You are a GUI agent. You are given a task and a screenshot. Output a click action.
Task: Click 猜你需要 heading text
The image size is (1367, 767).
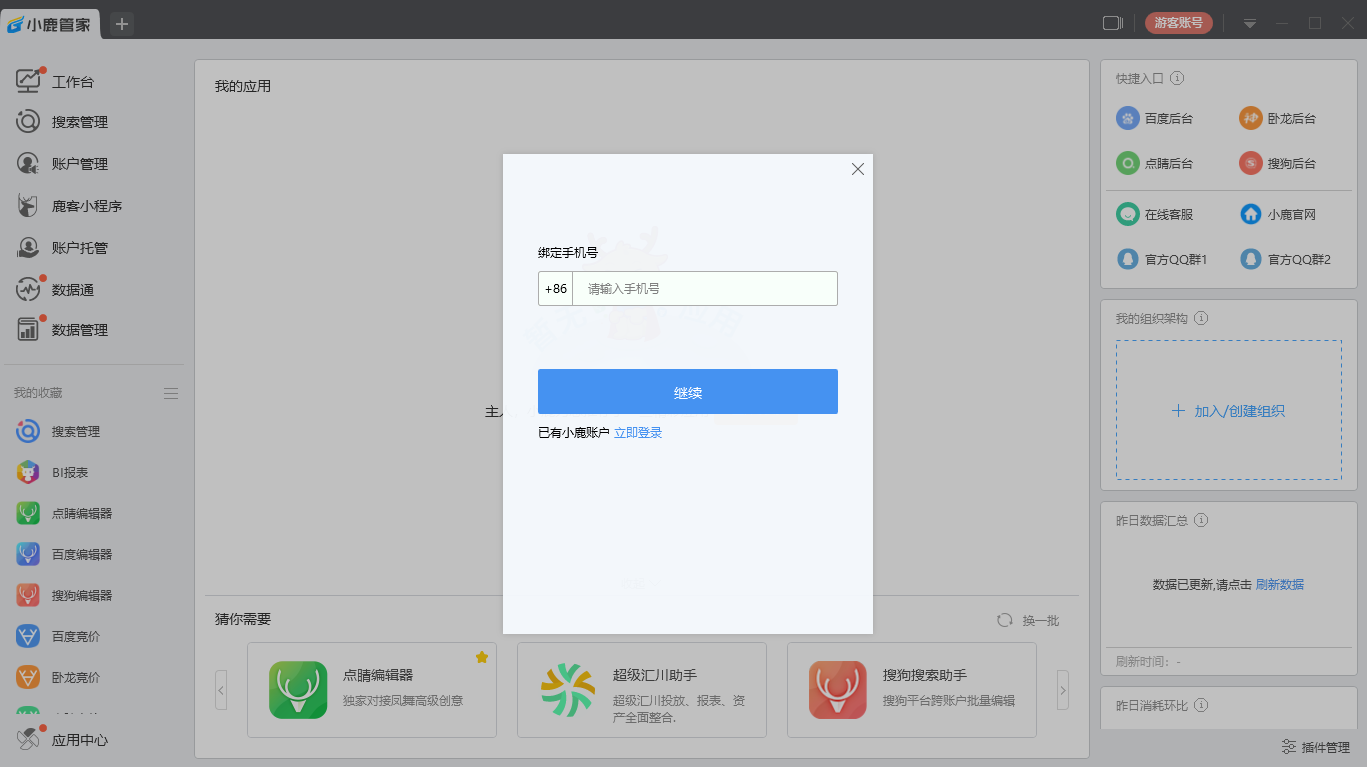pyautogui.click(x=243, y=619)
